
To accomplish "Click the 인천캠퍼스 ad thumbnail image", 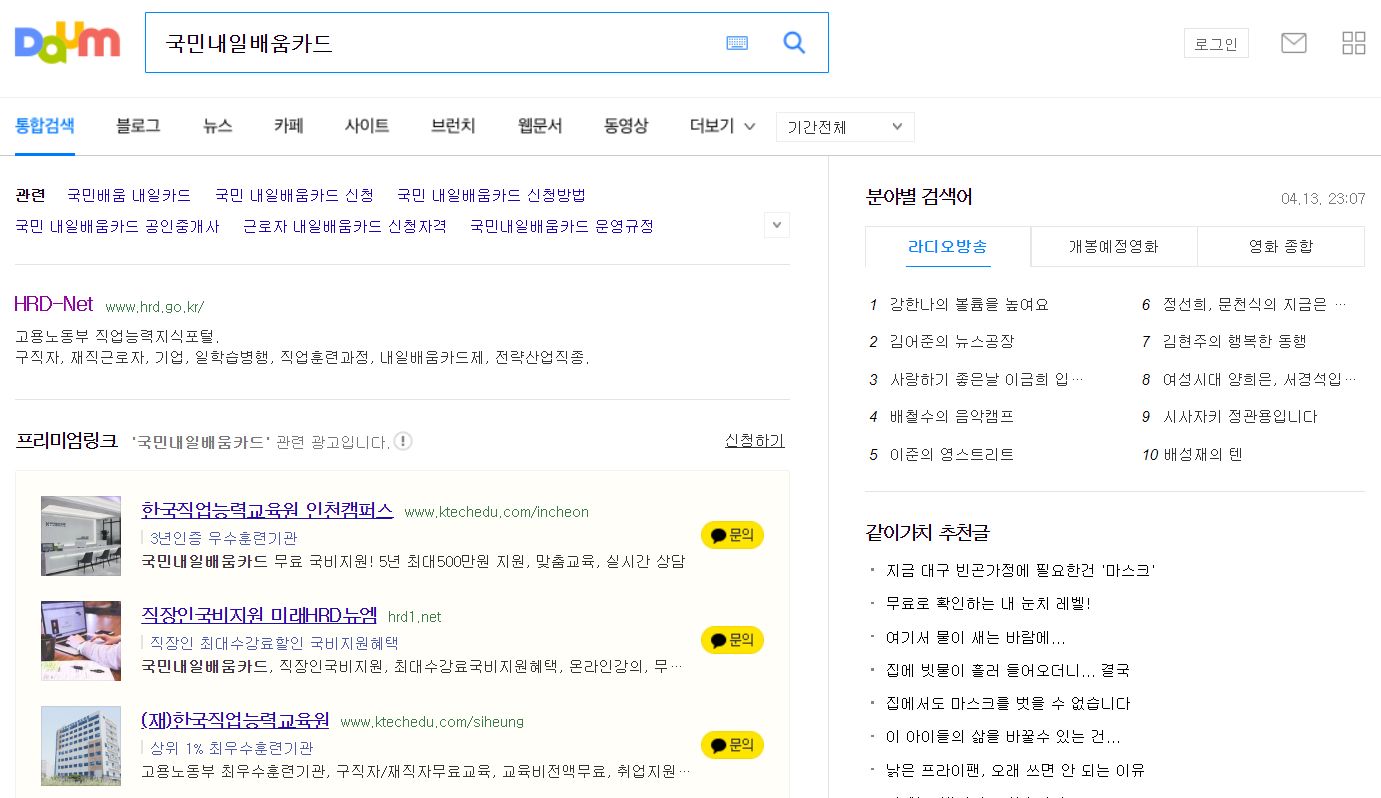I will click(x=81, y=536).
